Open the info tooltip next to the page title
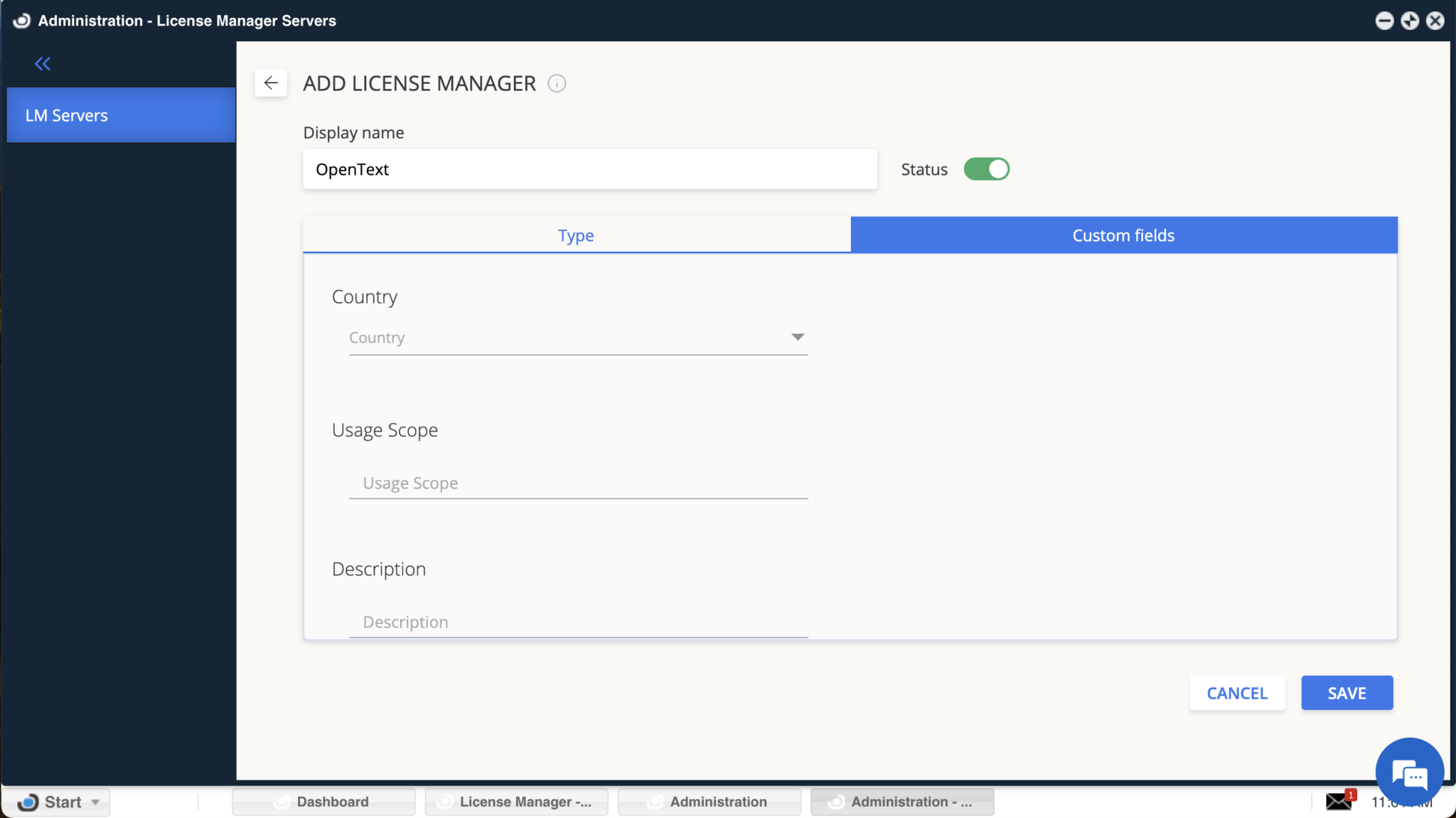 click(x=557, y=83)
